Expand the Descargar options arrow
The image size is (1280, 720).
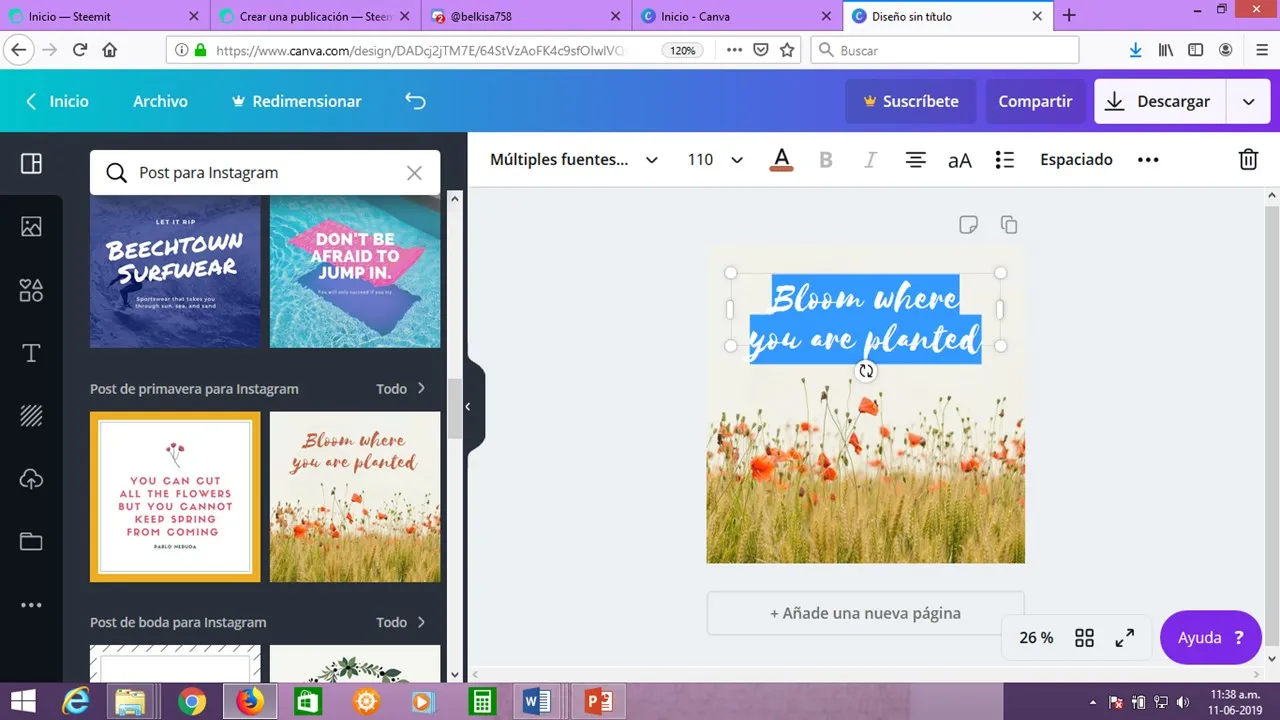[x=1248, y=101]
